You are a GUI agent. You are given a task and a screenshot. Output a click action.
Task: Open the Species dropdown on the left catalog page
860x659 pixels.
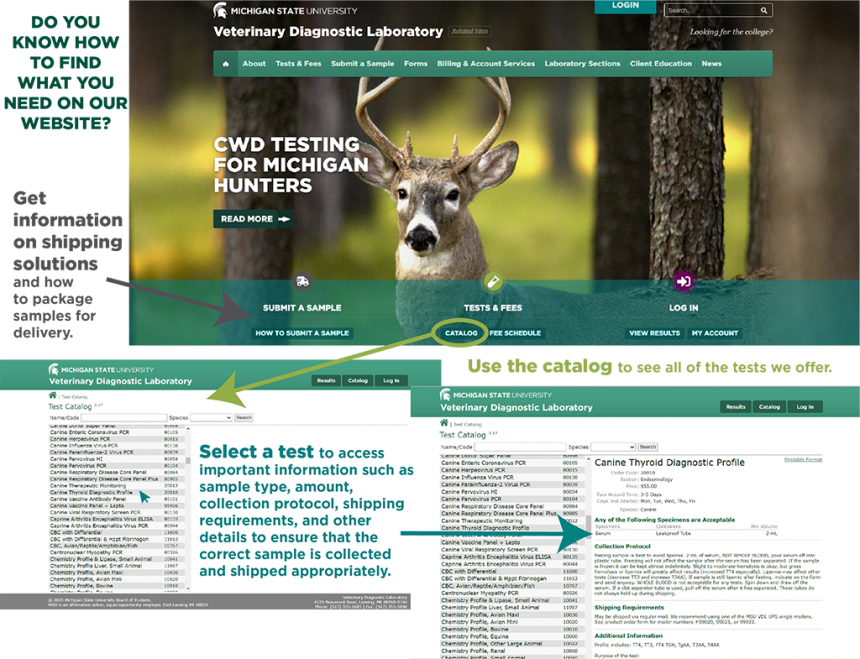click(211, 418)
